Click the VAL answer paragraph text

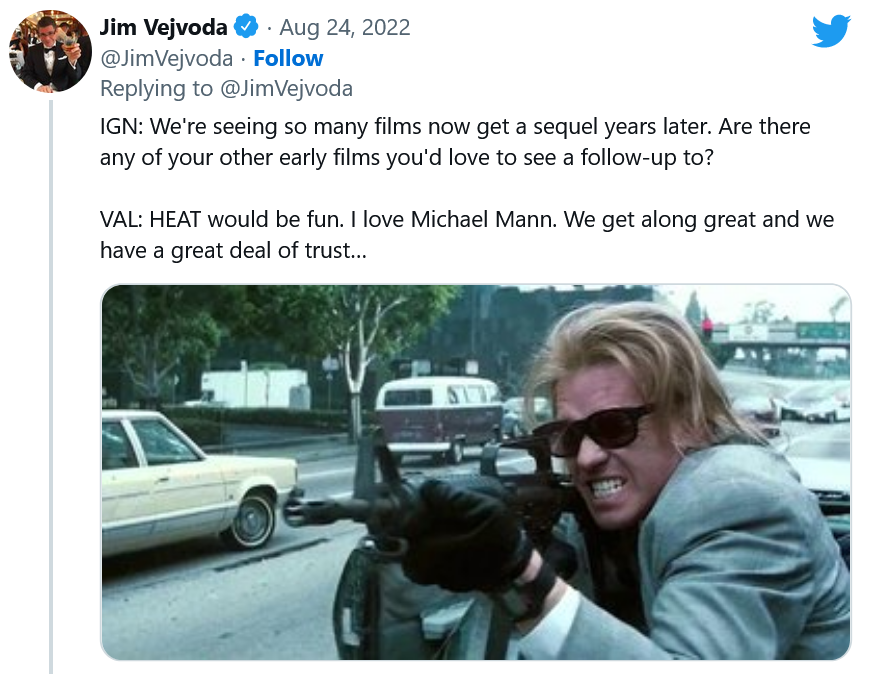(x=467, y=235)
